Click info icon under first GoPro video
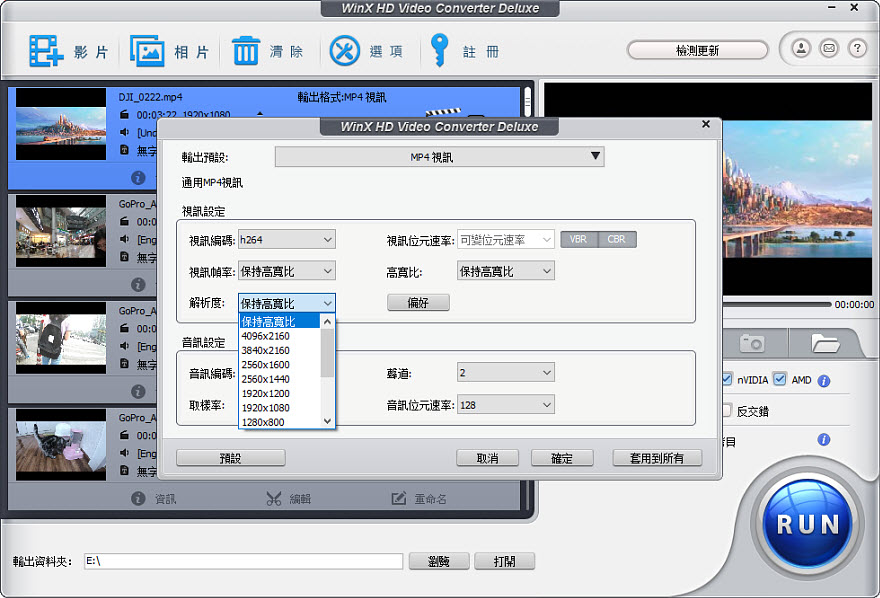The height and width of the screenshot is (598, 880). [138, 284]
